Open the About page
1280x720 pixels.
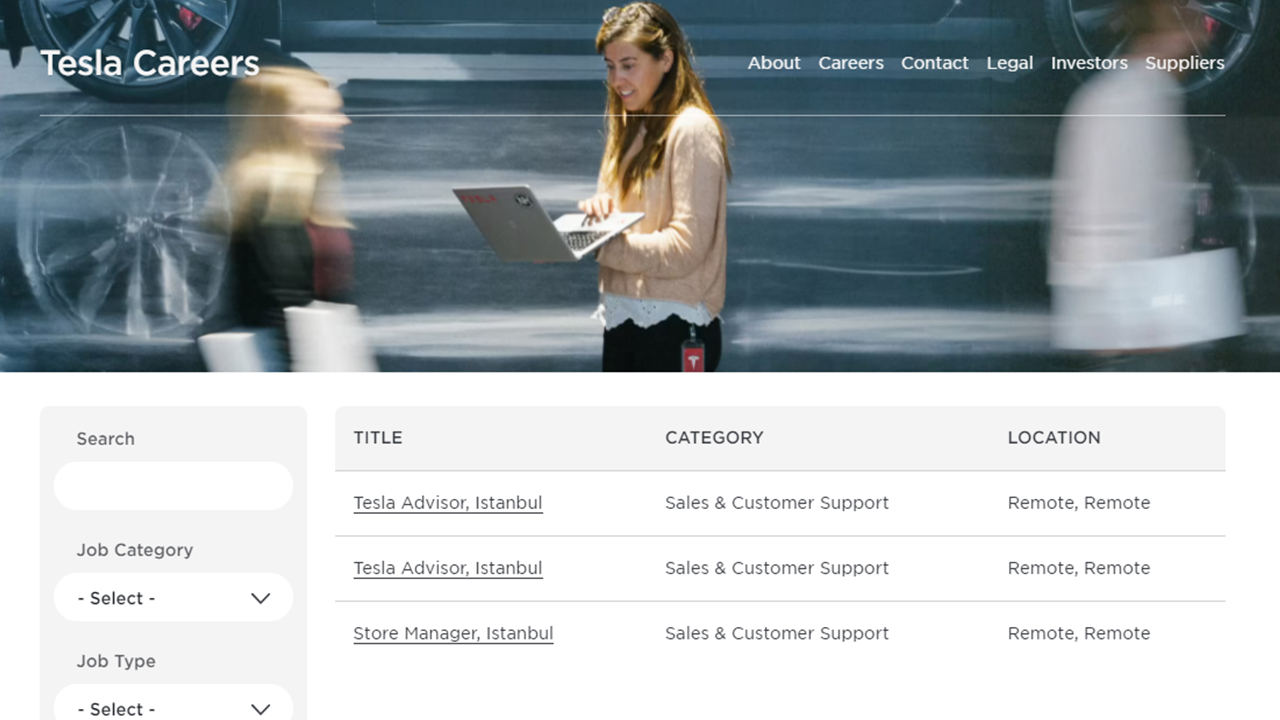pos(774,63)
